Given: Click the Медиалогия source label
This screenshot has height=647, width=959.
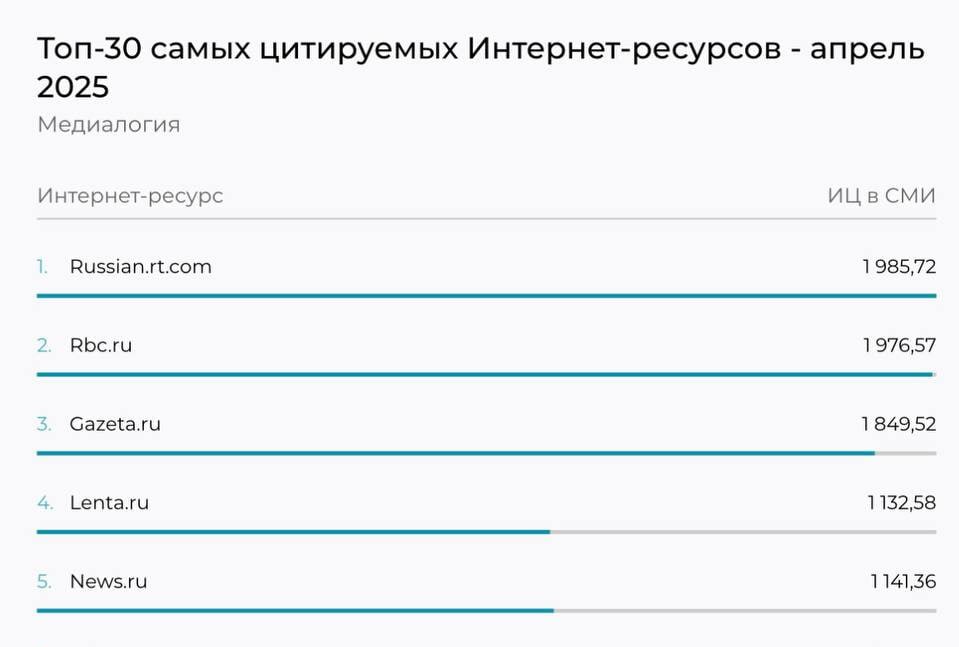Looking at the screenshot, I should pyautogui.click(x=108, y=125).
